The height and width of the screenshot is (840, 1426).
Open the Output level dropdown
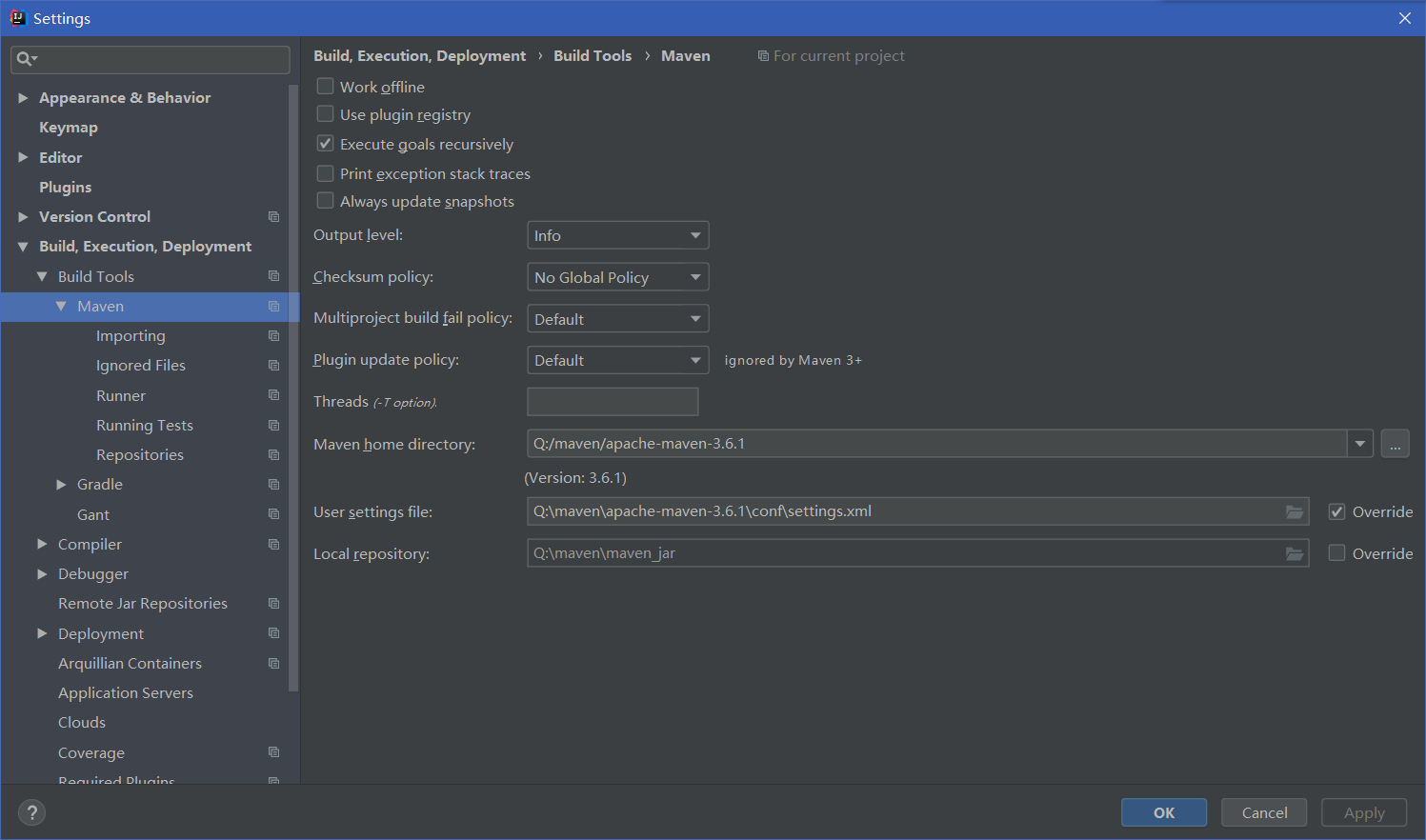click(x=617, y=235)
